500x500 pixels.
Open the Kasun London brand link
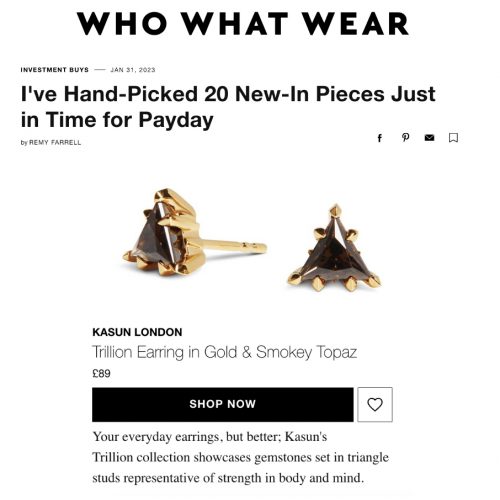pos(137,332)
